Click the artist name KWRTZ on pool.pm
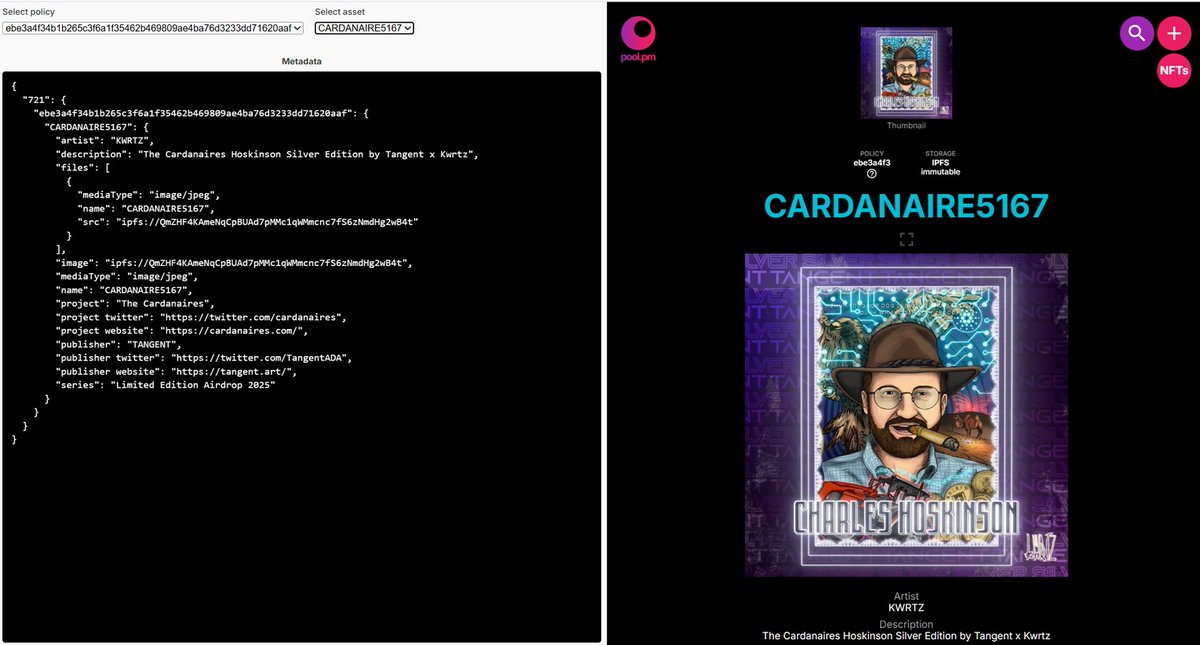The image size is (1200, 645). pyautogui.click(x=906, y=607)
